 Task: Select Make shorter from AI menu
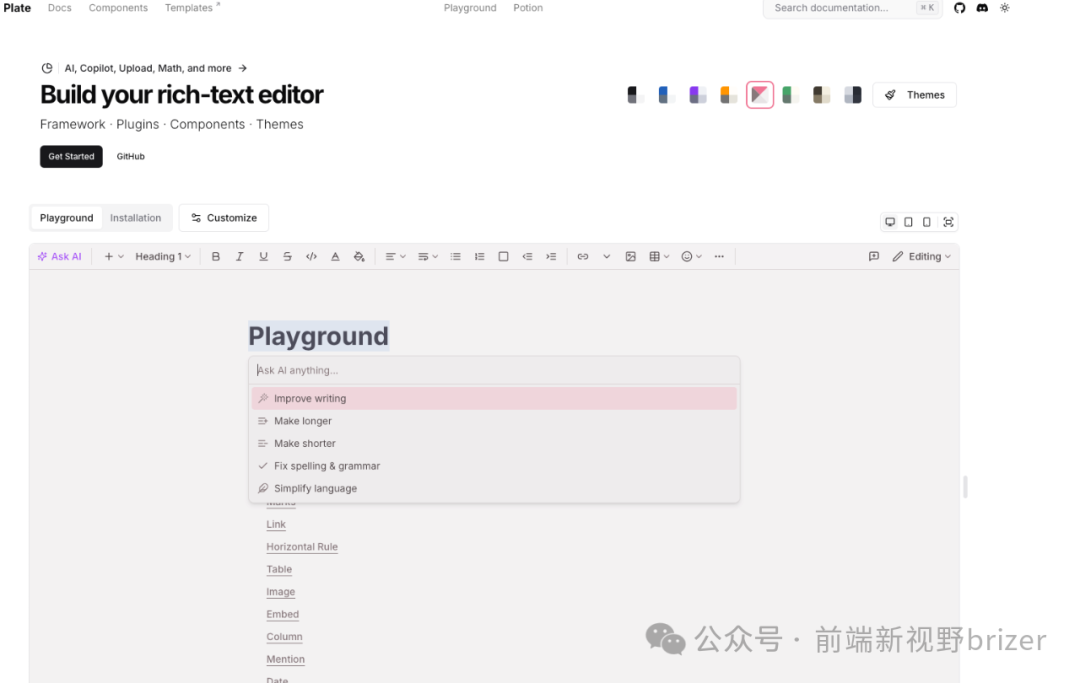(494, 443)
